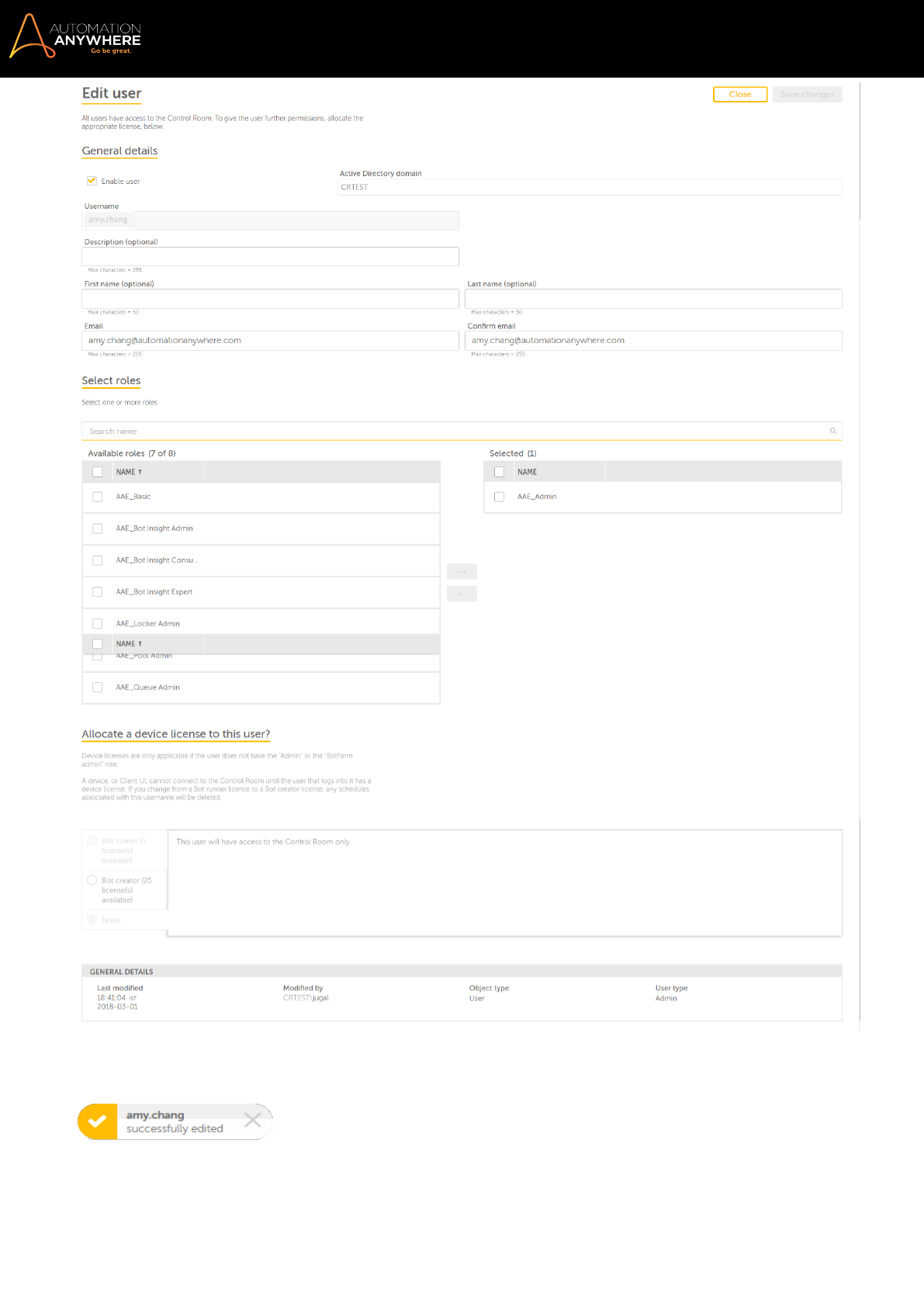This screenshot has height=1307, width=924.
Task: Check the AAE_Locker Admin checkbox
Action: pyautogui.click(x=98, y=624)
